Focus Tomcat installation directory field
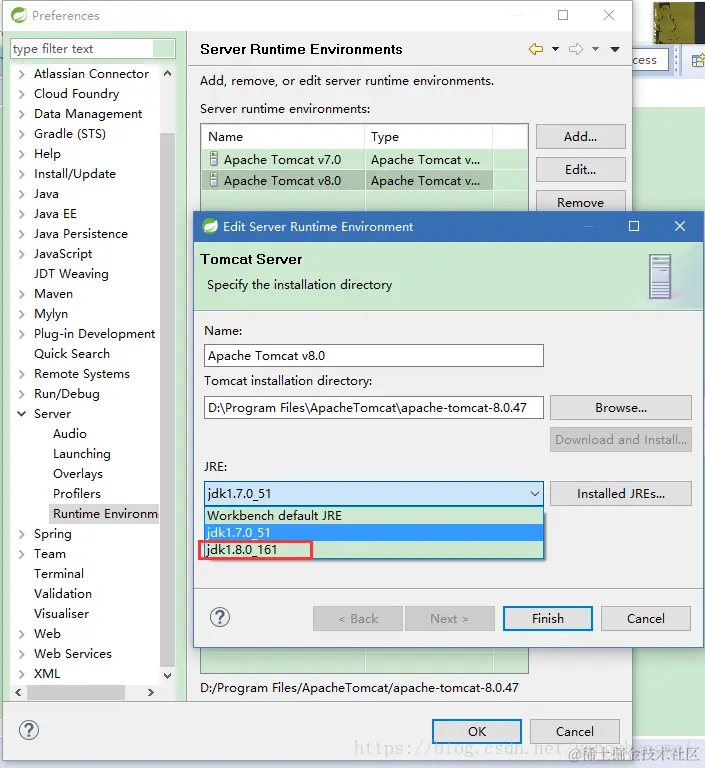 tap(374, 408)
